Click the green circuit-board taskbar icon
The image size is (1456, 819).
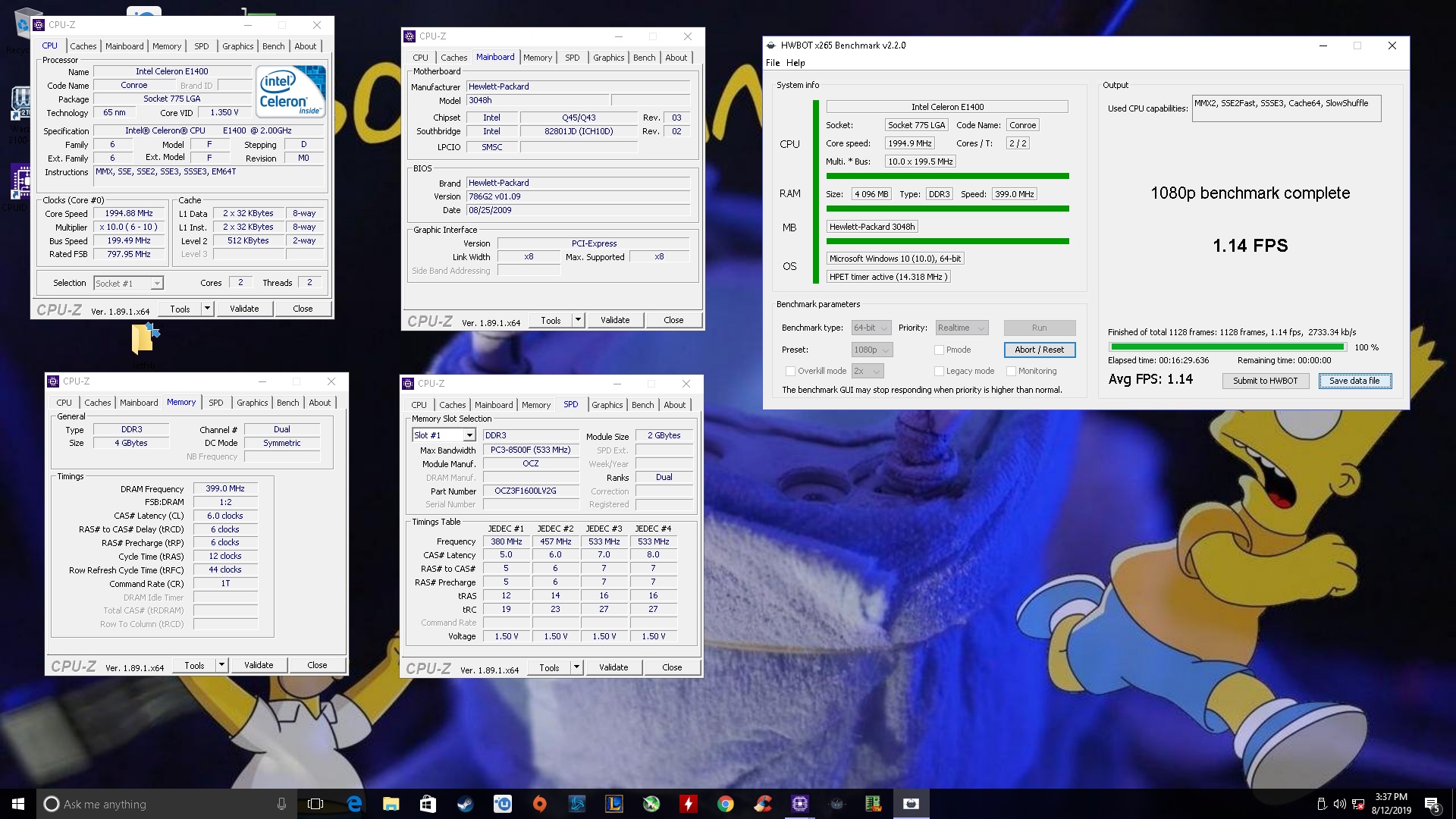tap(874, 804)
